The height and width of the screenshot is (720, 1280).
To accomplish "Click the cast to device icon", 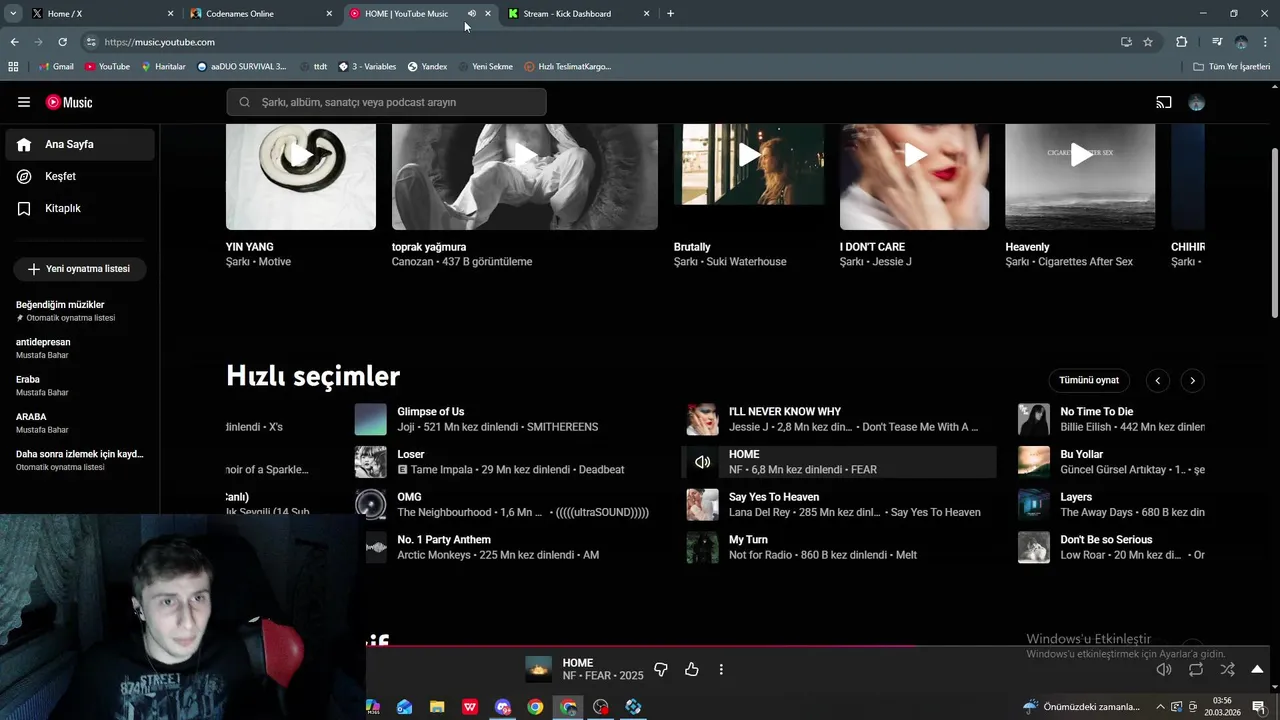I will click(x=1164, y=102).
